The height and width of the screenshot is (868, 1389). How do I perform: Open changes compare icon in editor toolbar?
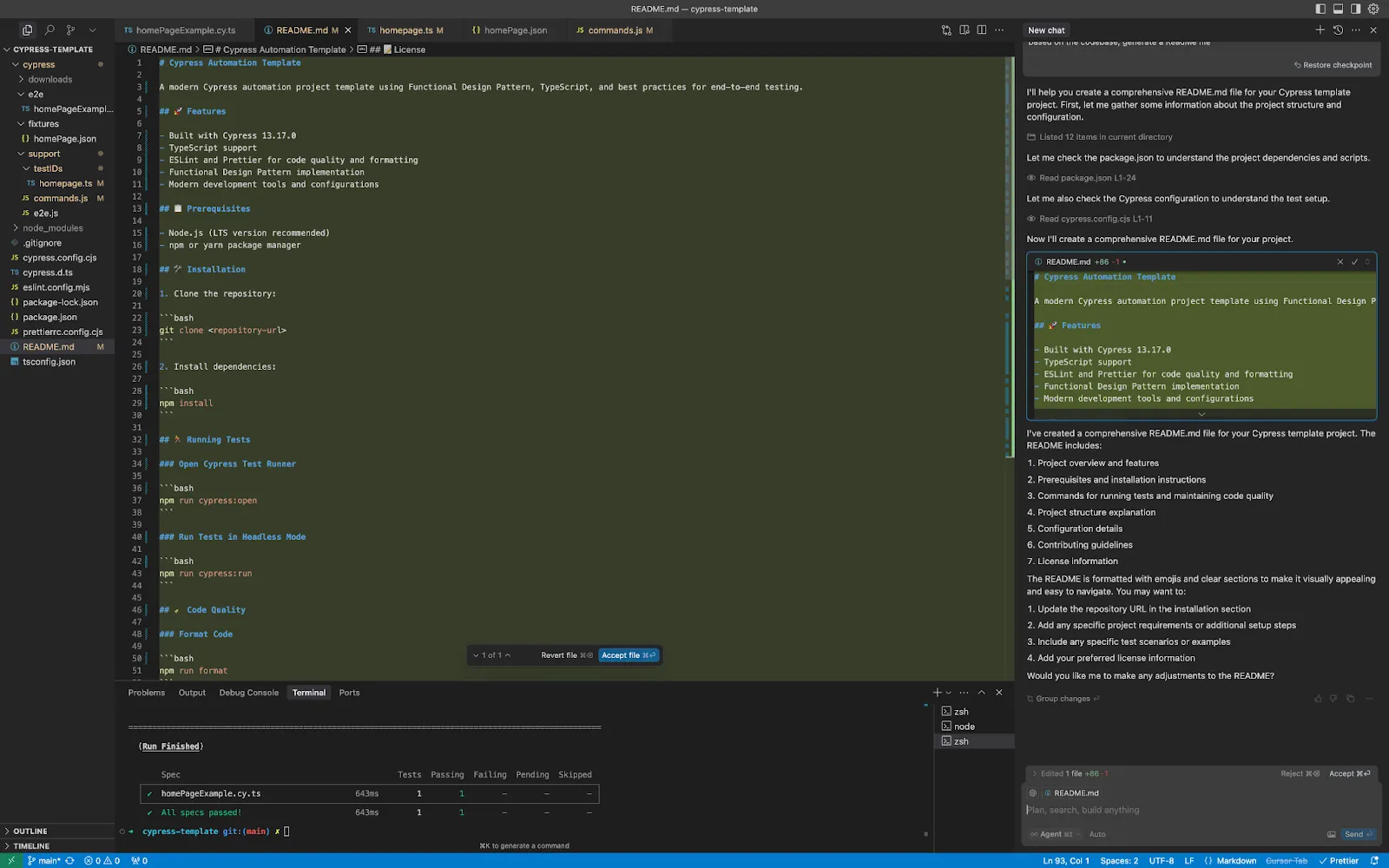click(x=946, y=30)
